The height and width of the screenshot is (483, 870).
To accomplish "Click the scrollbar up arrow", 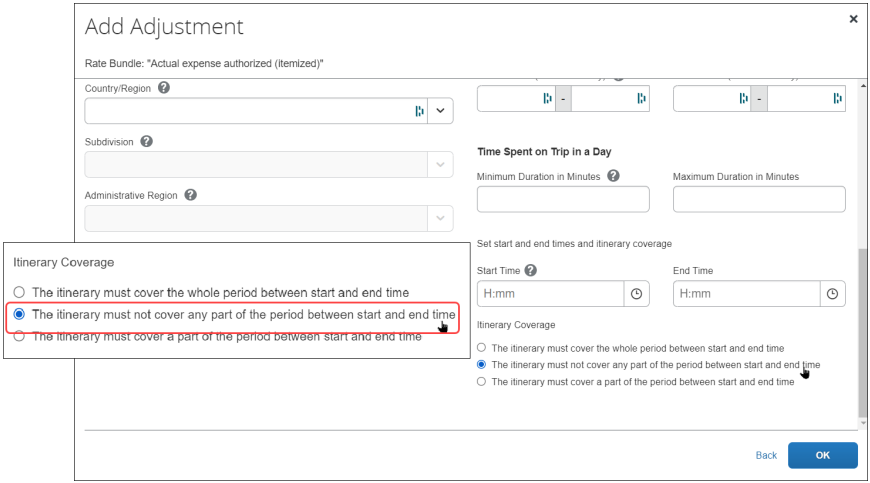I will pos(863,86).
